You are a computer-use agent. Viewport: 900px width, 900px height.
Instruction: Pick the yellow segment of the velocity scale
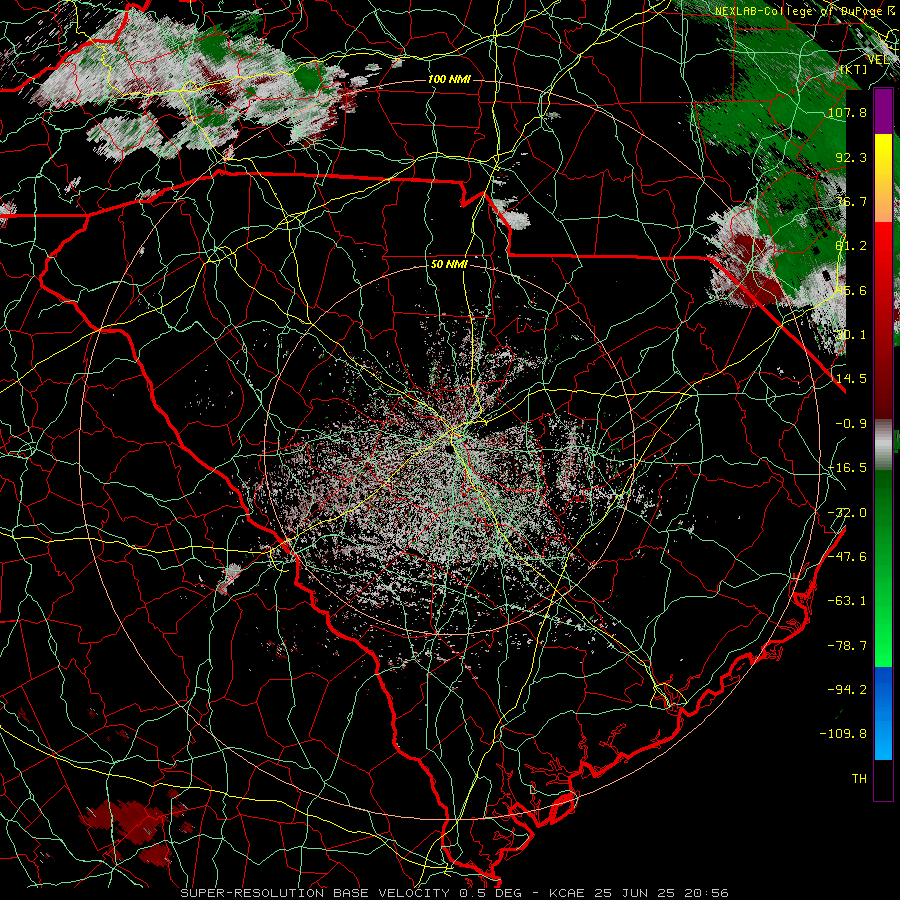tap(883, 156)
